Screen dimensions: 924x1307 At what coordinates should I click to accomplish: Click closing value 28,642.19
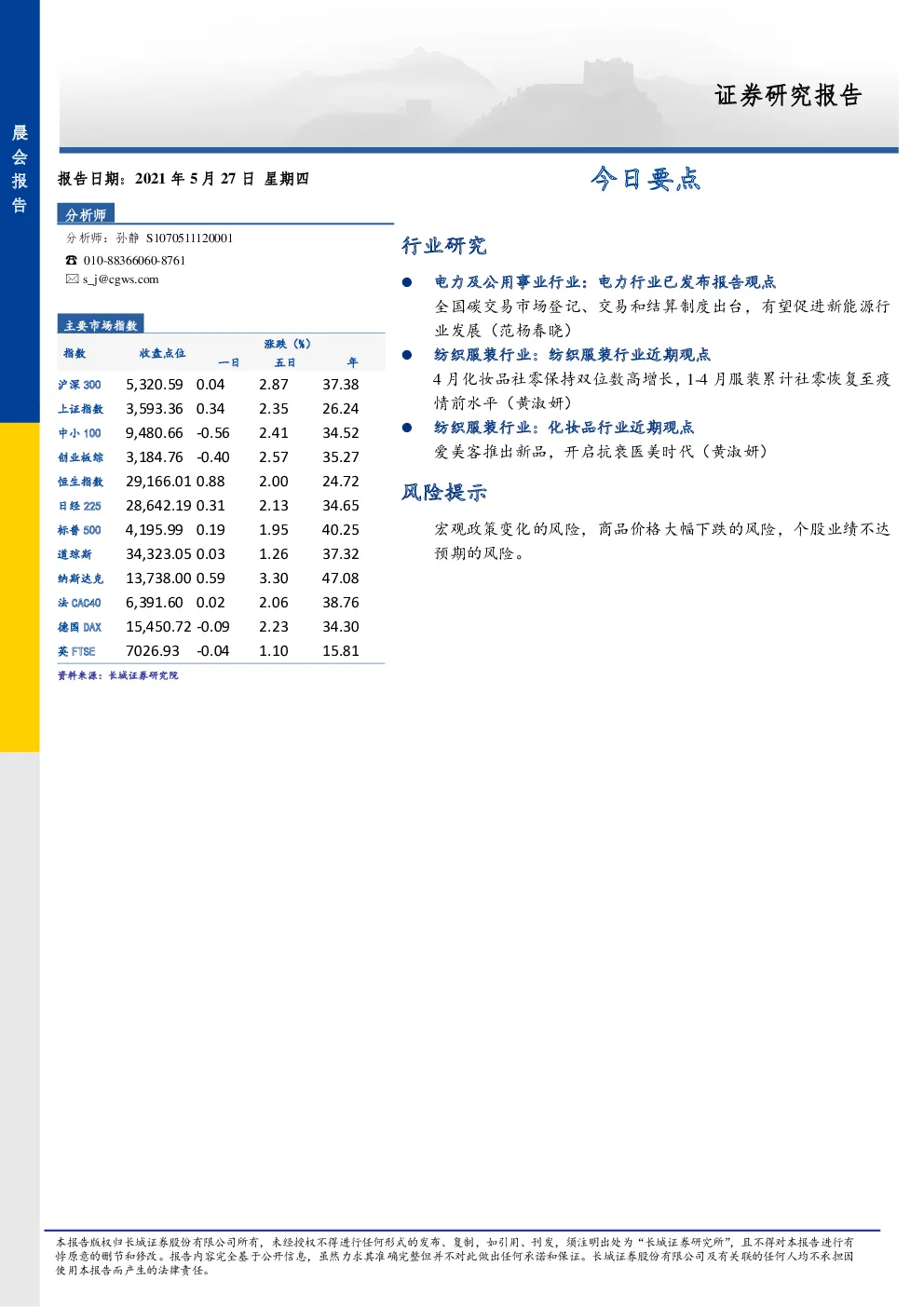point(158,506)
